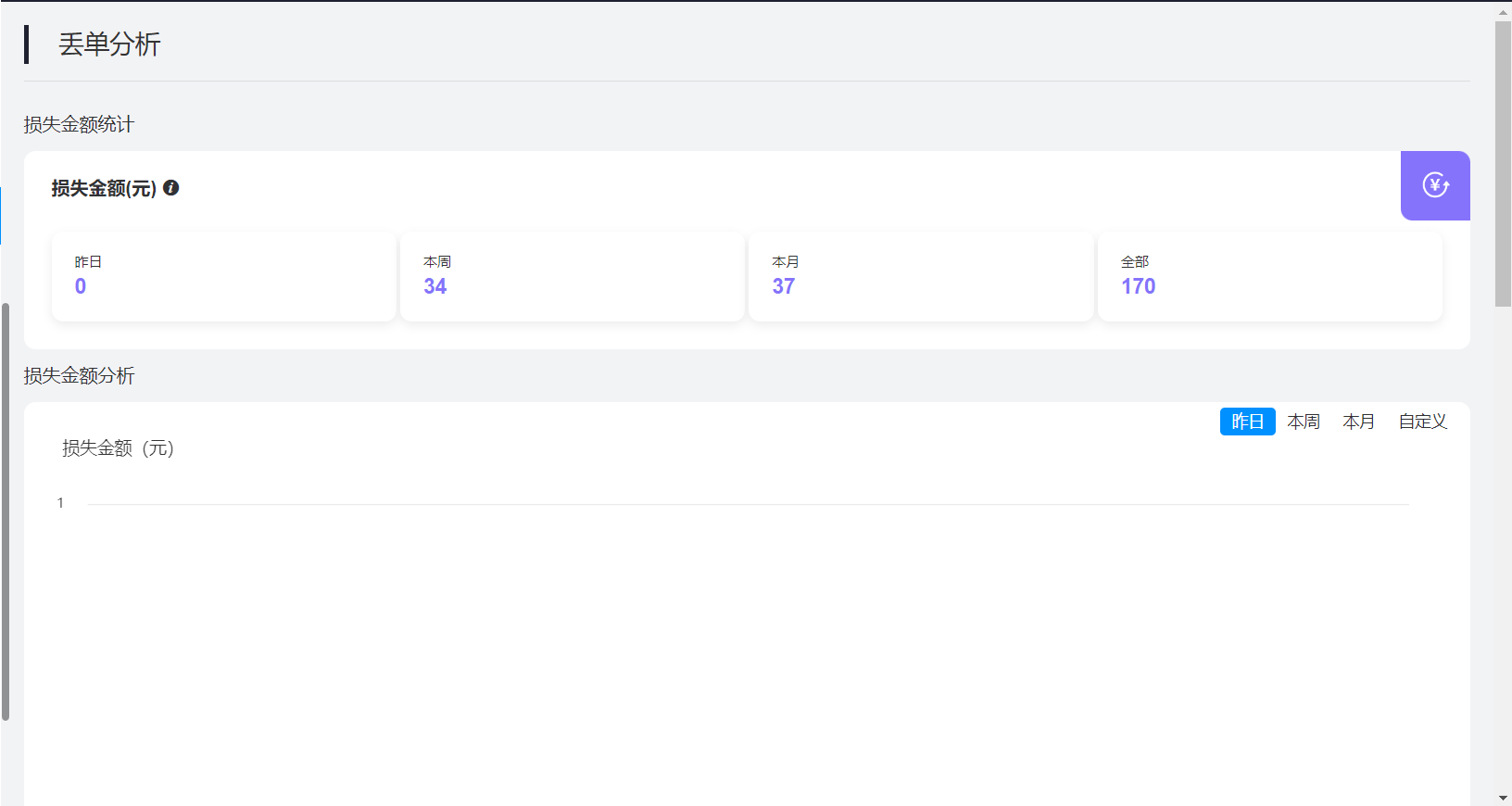Open the 自定义 date range option
Screen dimensions: 1512x806
click(x=1422, y=422)
